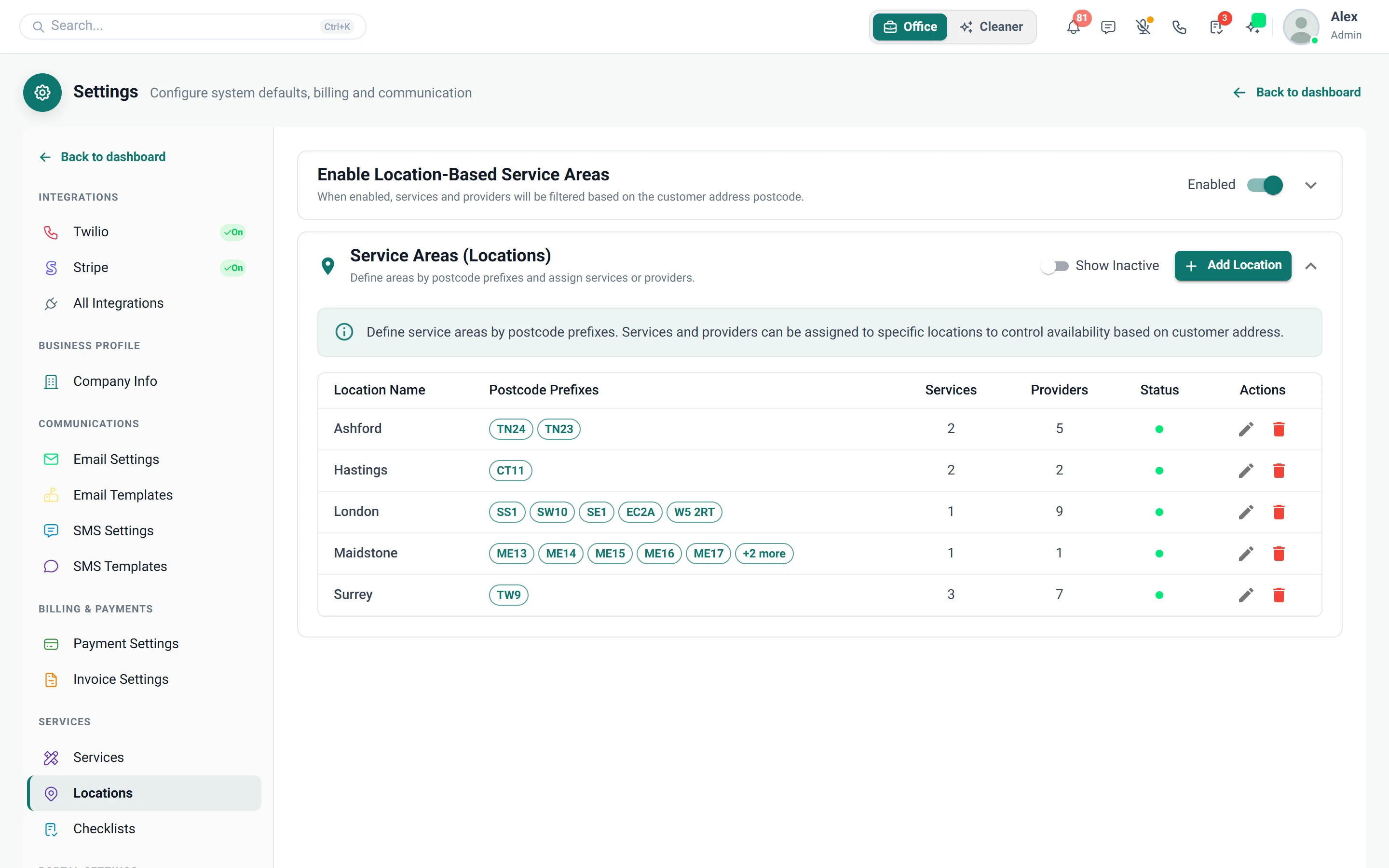
Task: Open the tasks checklist icon with badge 3
Action: click(x=1216, y=27)
